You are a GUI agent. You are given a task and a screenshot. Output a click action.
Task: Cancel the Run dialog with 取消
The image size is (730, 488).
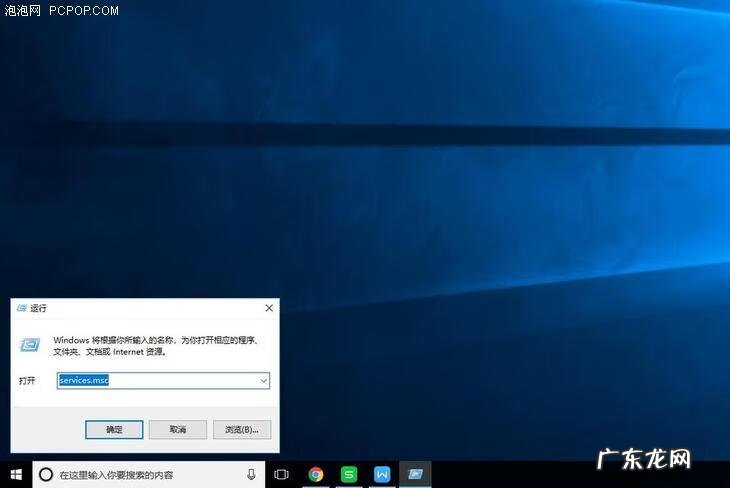(178, 429)
